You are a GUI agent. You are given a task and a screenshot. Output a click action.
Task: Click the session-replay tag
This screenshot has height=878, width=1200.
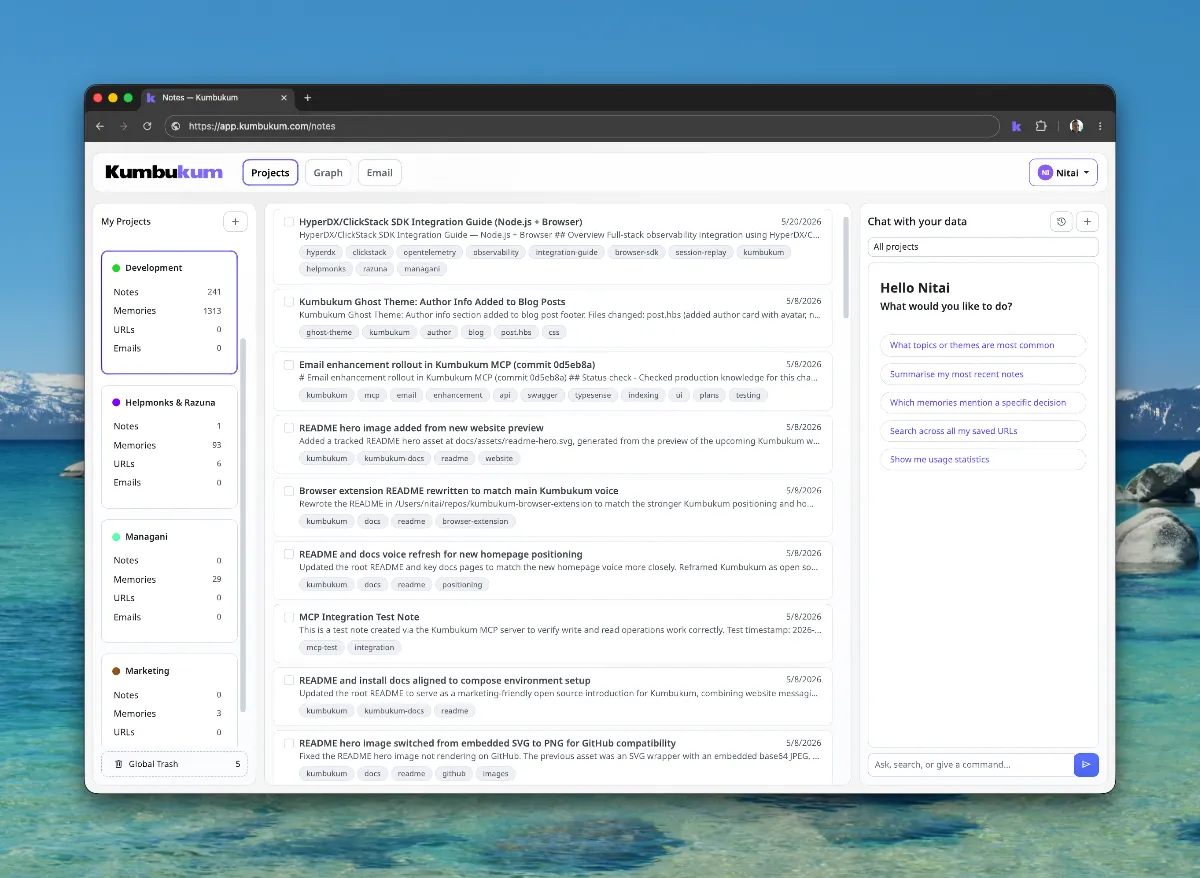[x=702, y=252]
